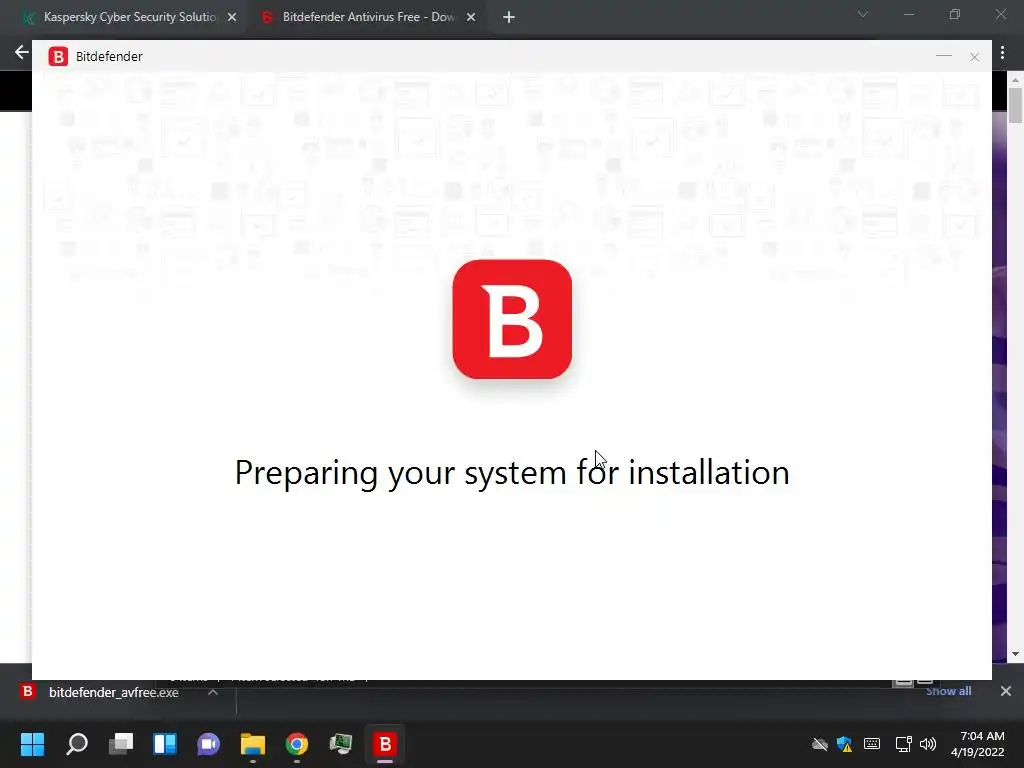Open the volume tray icon
Viewport: 1024px width, 768px height.
point(928,744)
